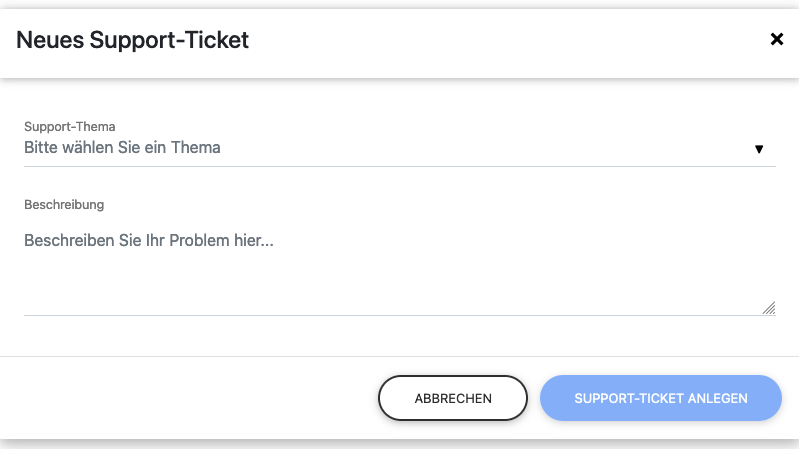This screenshot has width=799, height=449.
Task: Click the black triangle next to Thema field
Action: pos(759,149)
